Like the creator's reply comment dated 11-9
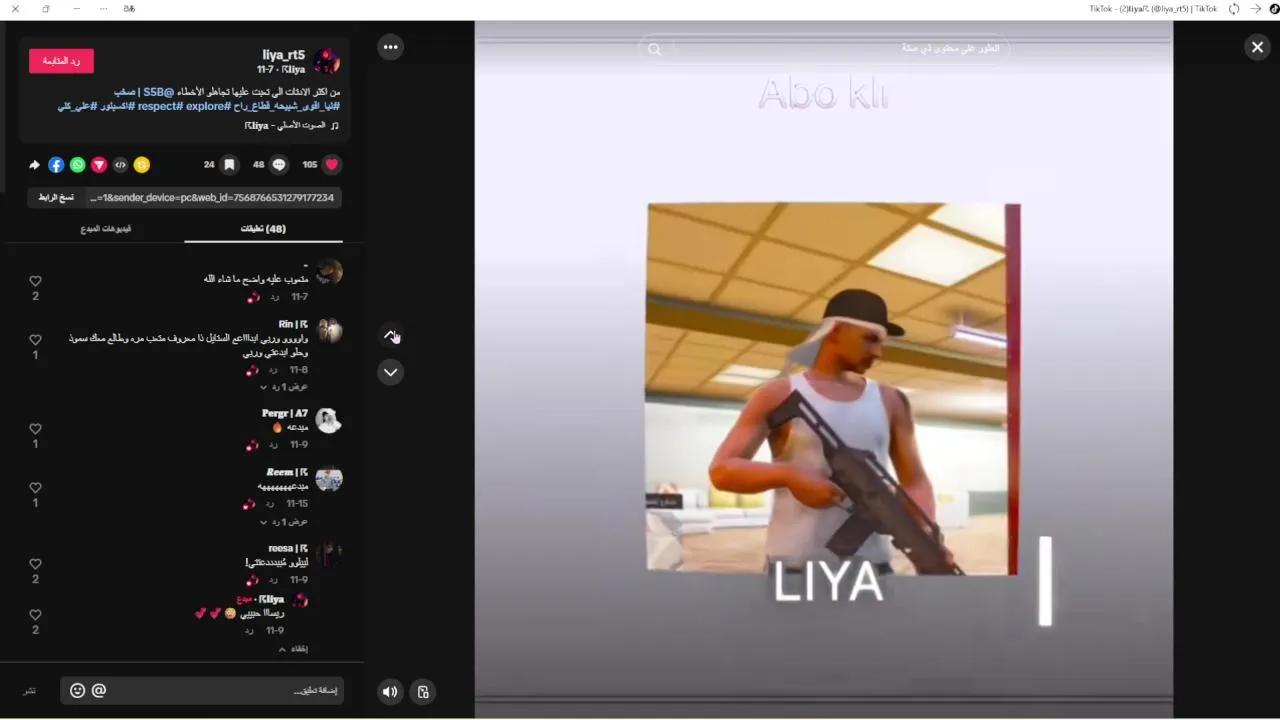 [x=35, y=615]
